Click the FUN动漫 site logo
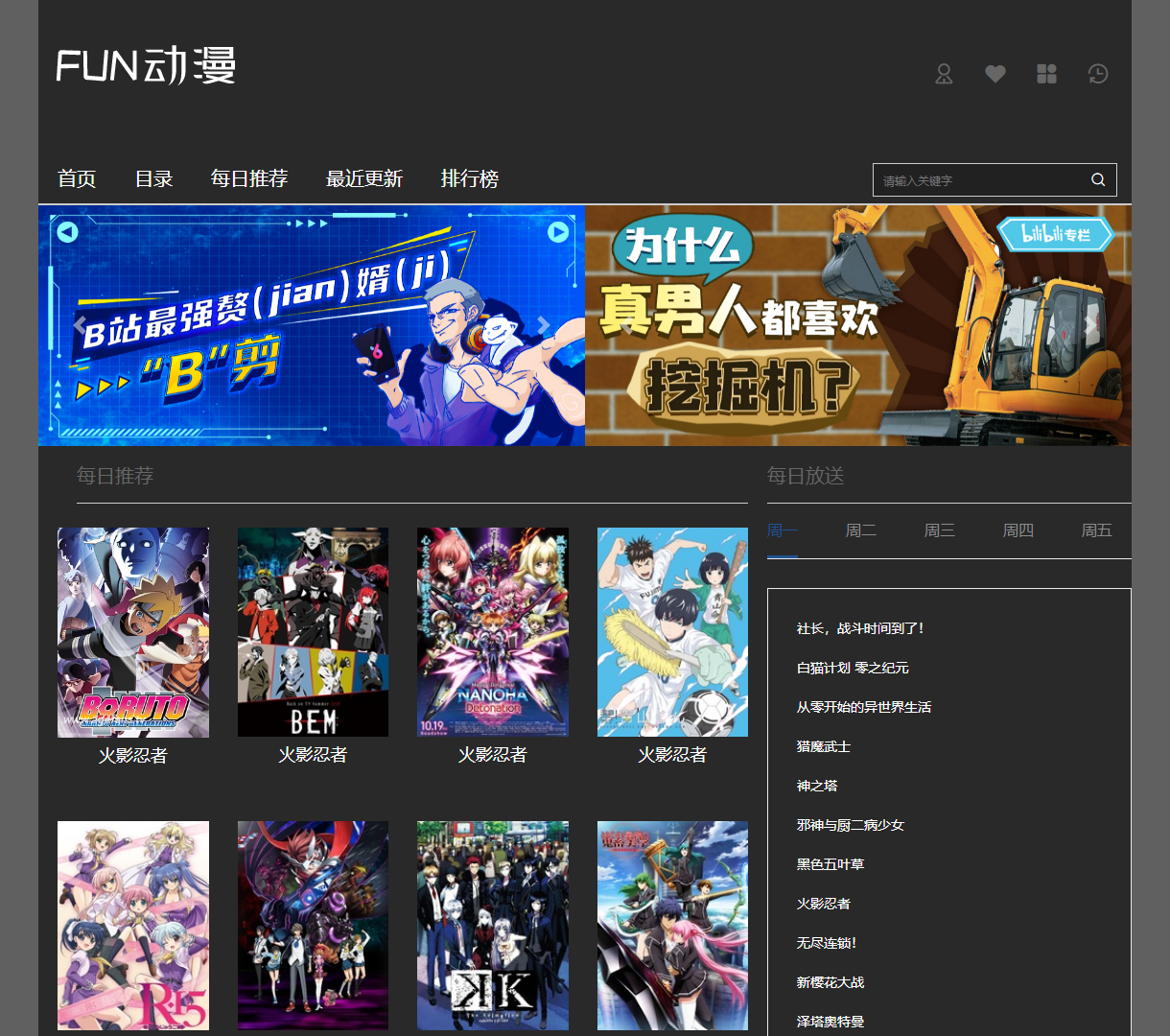Image resolution: width=1170 pixels, height=1036 pixels. click(144, 67)
